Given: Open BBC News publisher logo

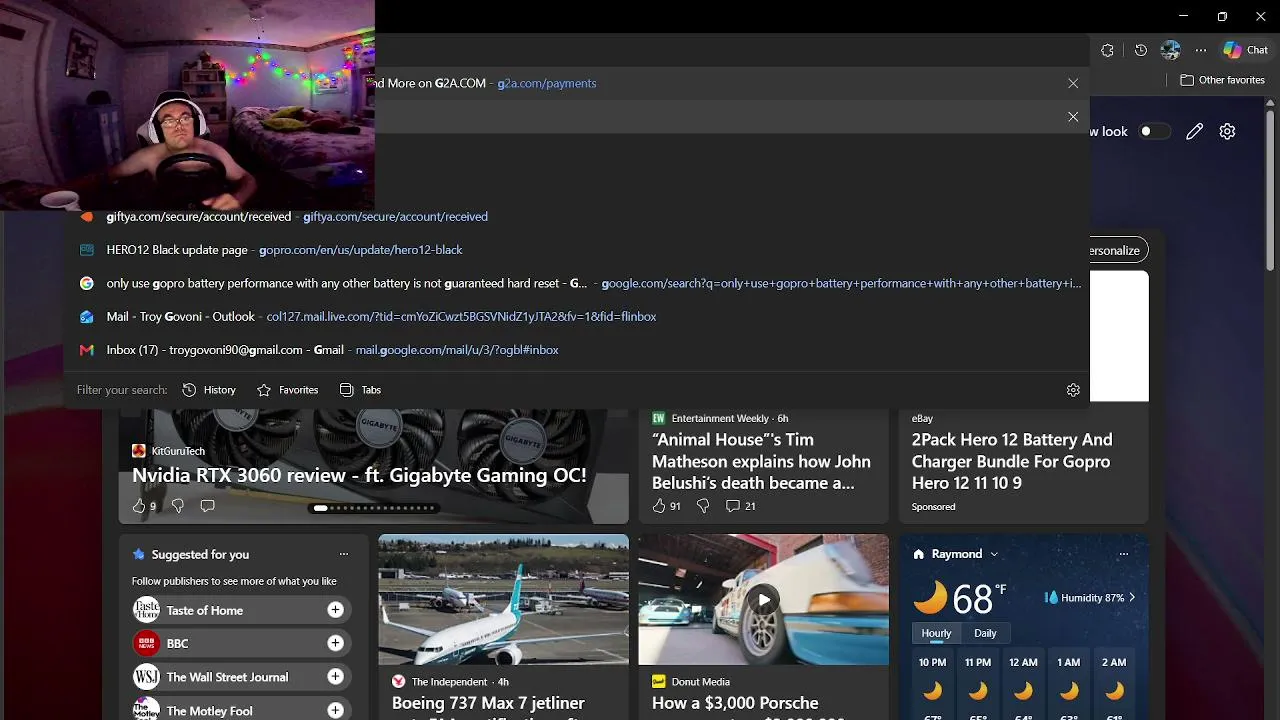Looking at the screenshot, I should pyautogui.click(x=146, y=643).
